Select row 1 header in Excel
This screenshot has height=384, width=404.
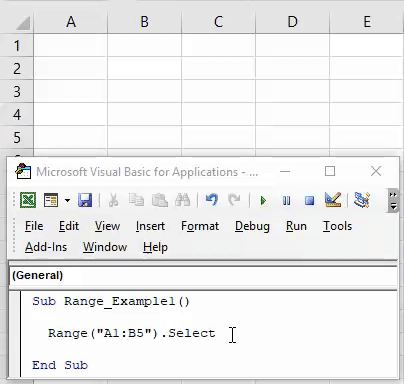coord(17,45)
